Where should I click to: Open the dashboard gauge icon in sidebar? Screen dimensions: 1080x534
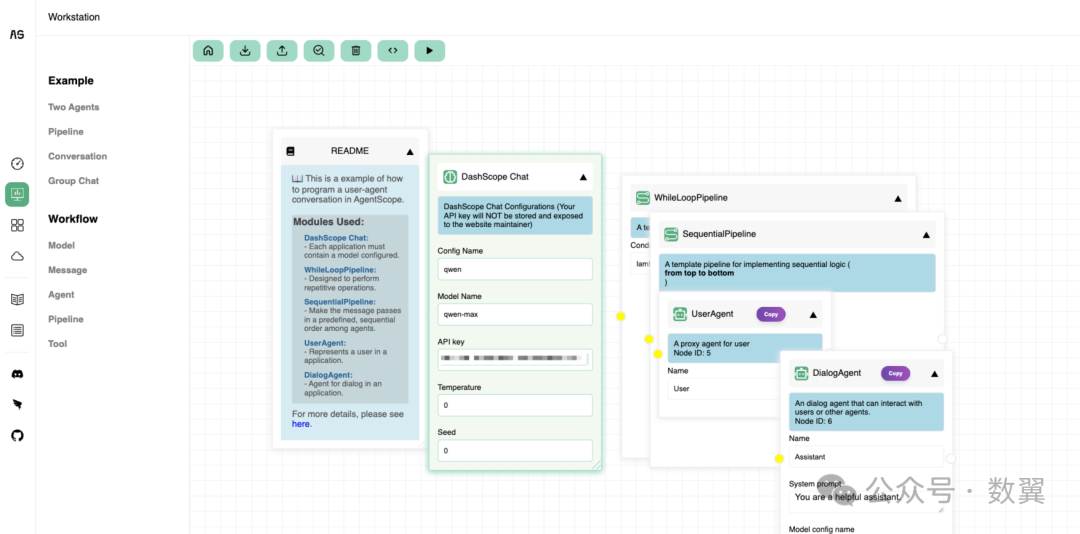(17, 164)
